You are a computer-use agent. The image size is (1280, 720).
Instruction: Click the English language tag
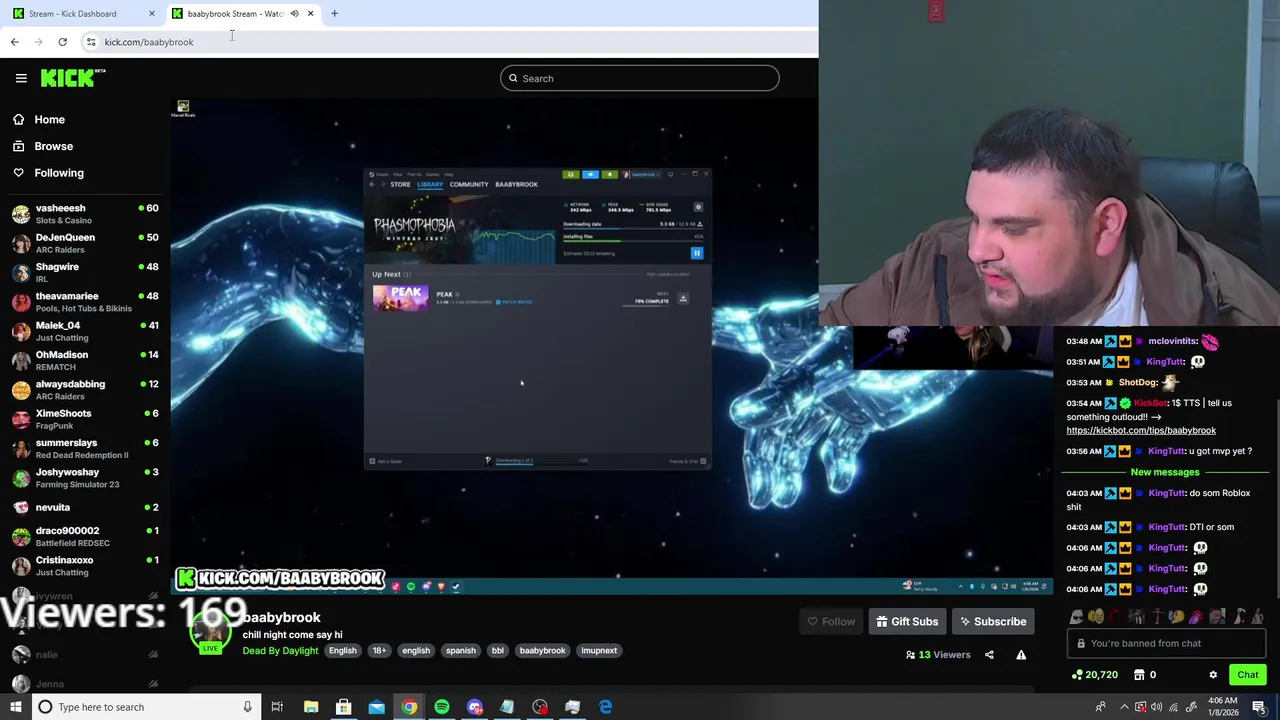[x=342, y=651]
